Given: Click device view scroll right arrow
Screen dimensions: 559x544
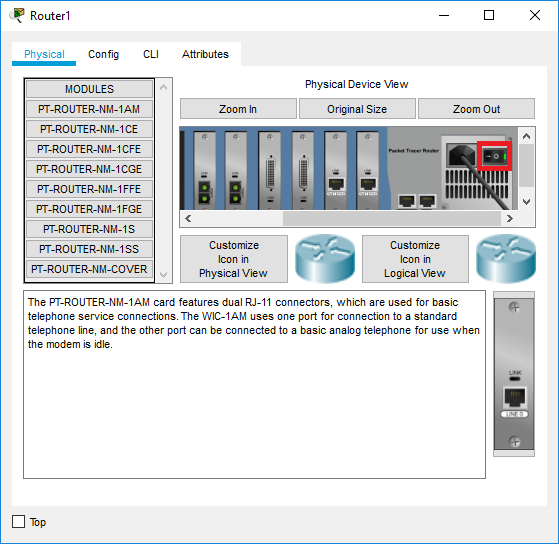Looking at the screenshot, I should tap(509, 218).
